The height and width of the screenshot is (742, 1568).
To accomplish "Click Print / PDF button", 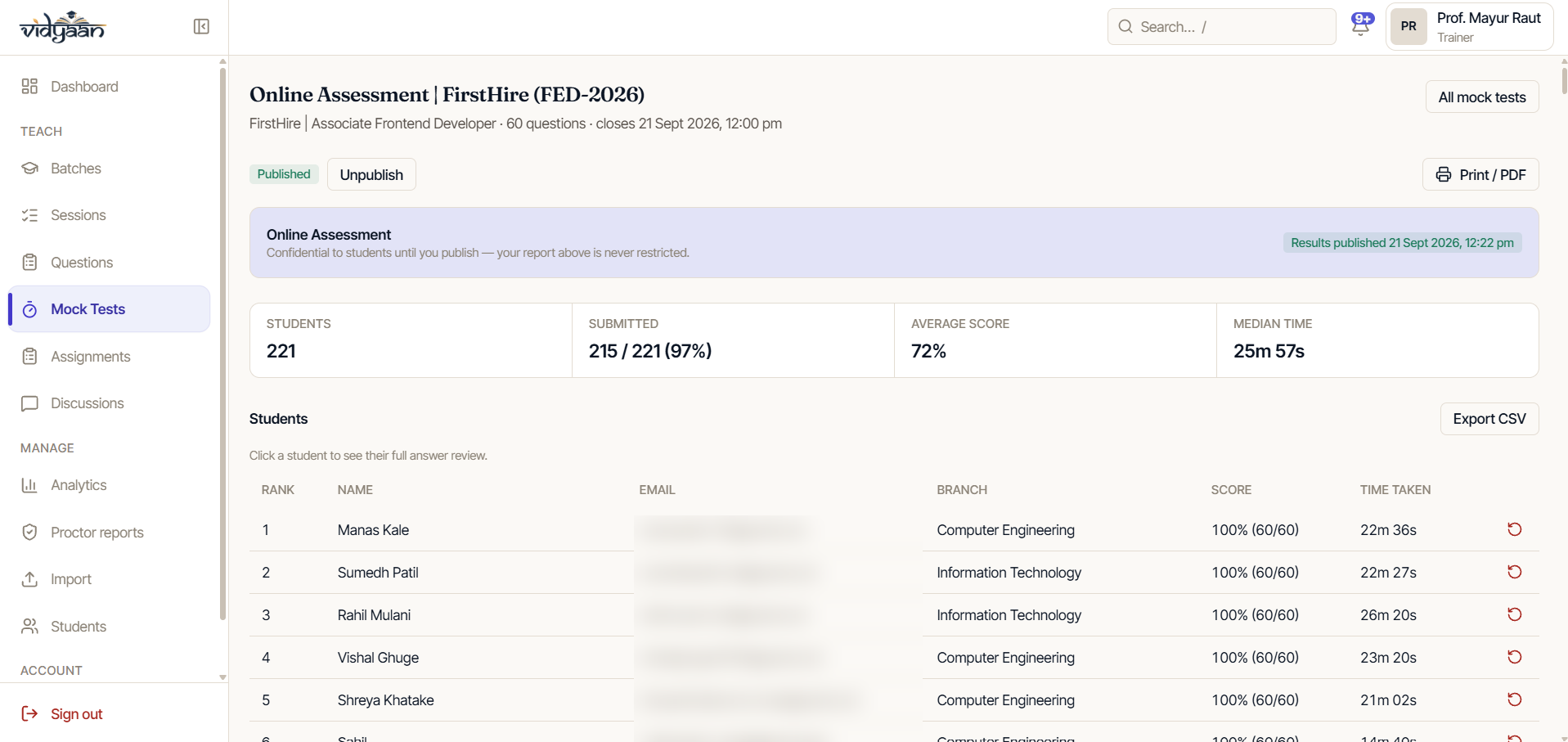I will tap(1480, 174).
